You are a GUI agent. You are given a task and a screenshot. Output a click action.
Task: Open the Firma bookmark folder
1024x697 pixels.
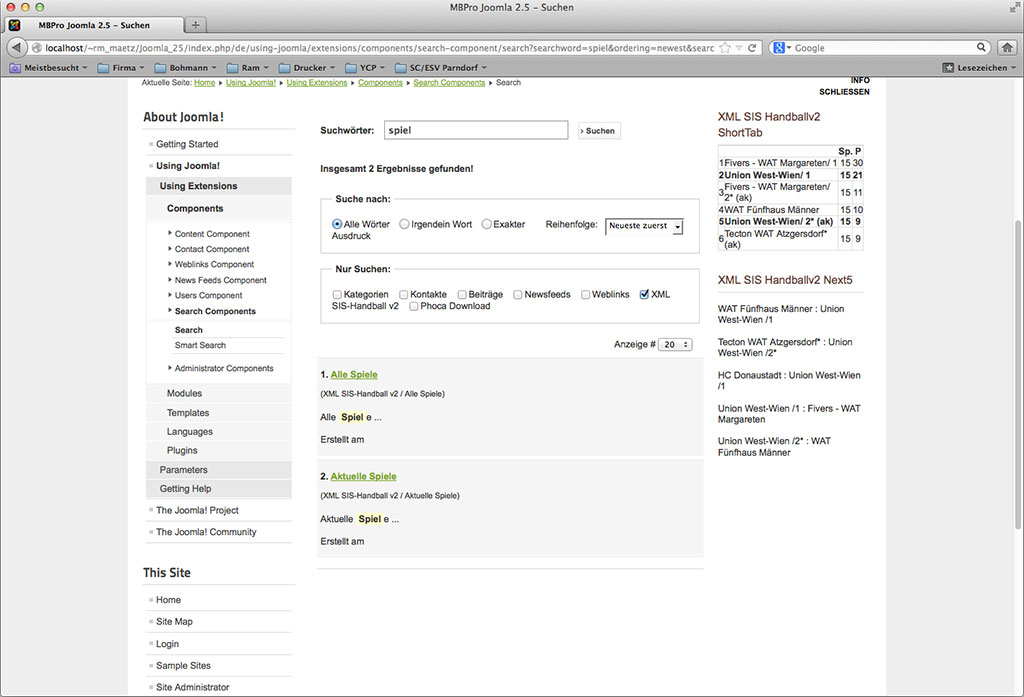coord(121,67)
